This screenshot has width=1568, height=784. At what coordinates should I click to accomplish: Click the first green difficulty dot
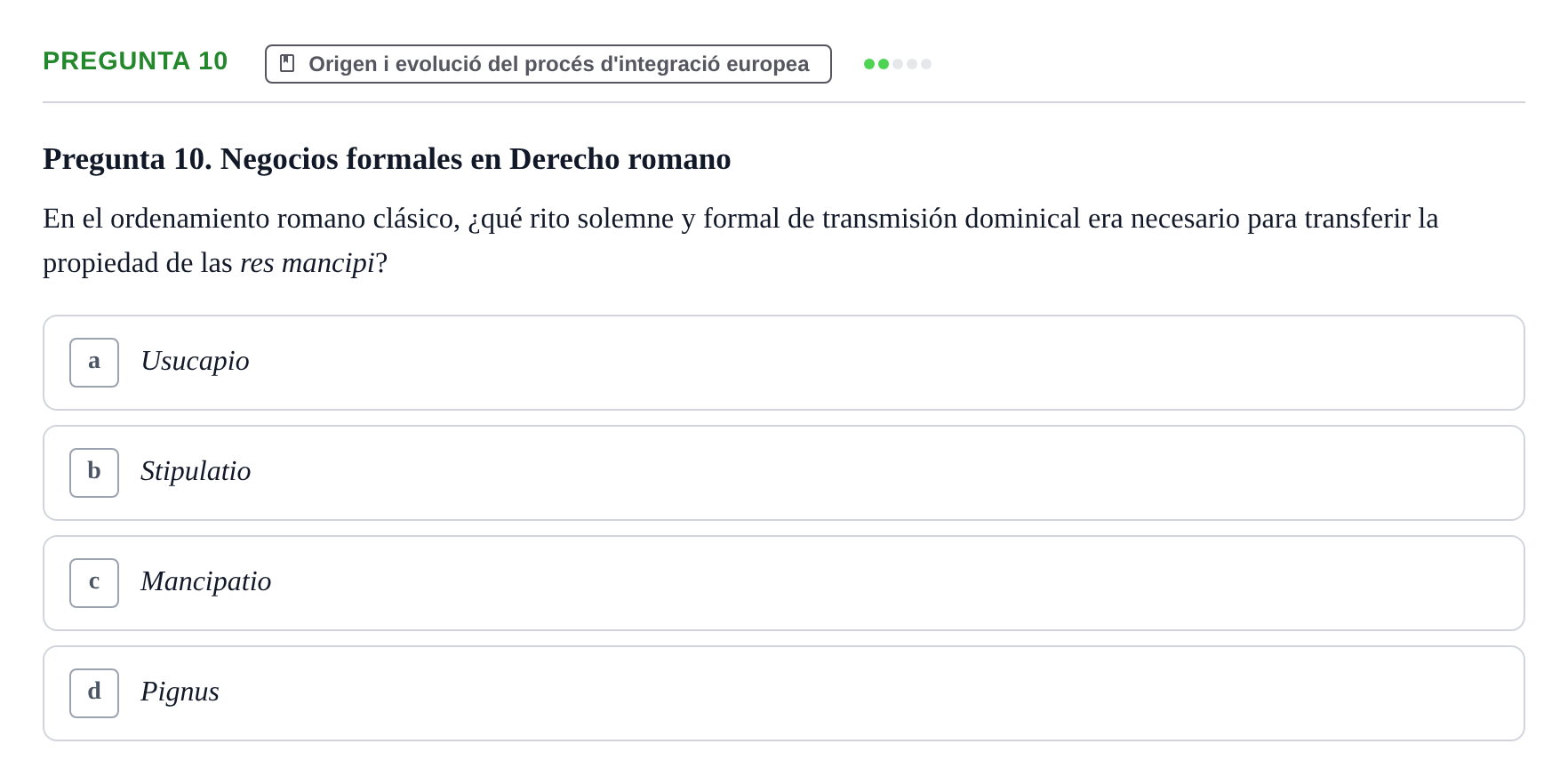(869, 64)
